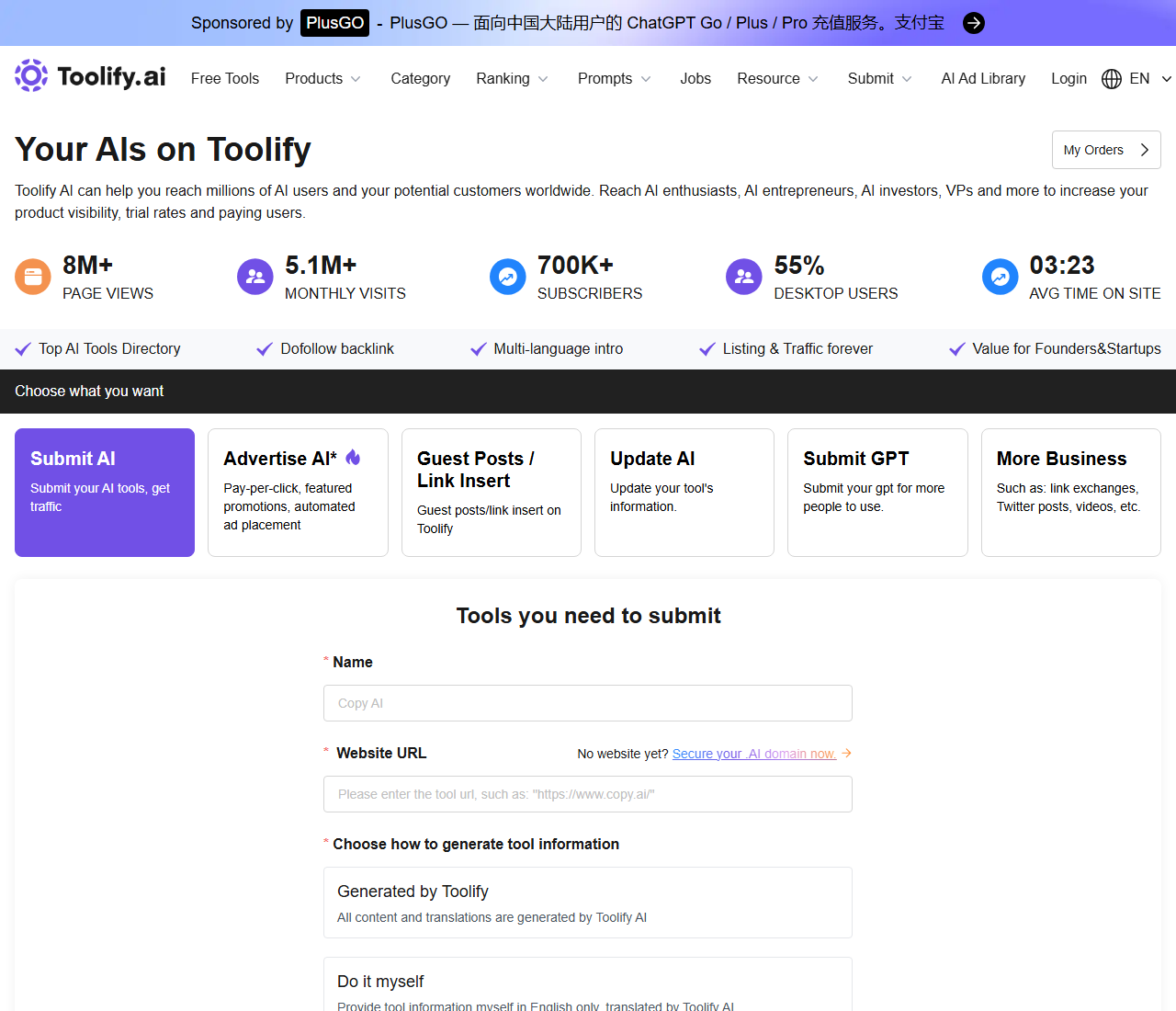Select the Update AI card

click(684, 493)
